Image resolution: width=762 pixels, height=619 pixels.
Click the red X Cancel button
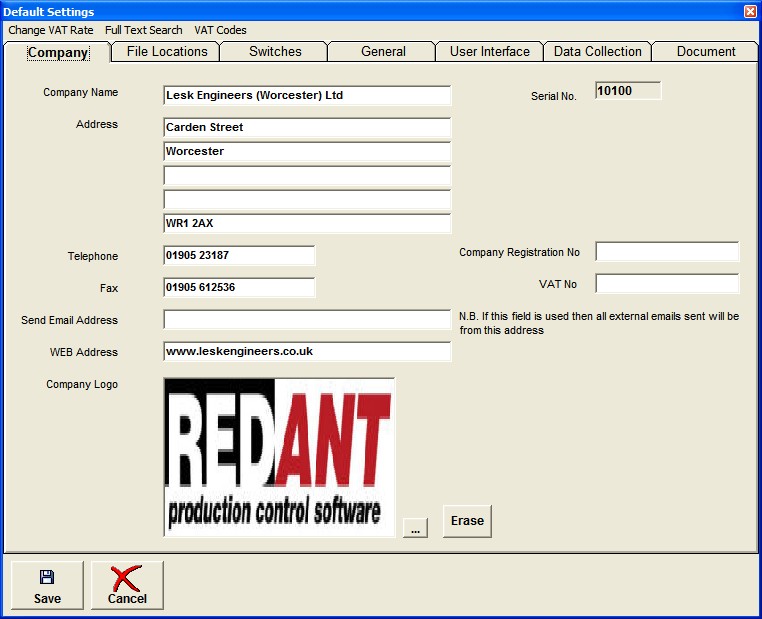click(x=127, y=586)
